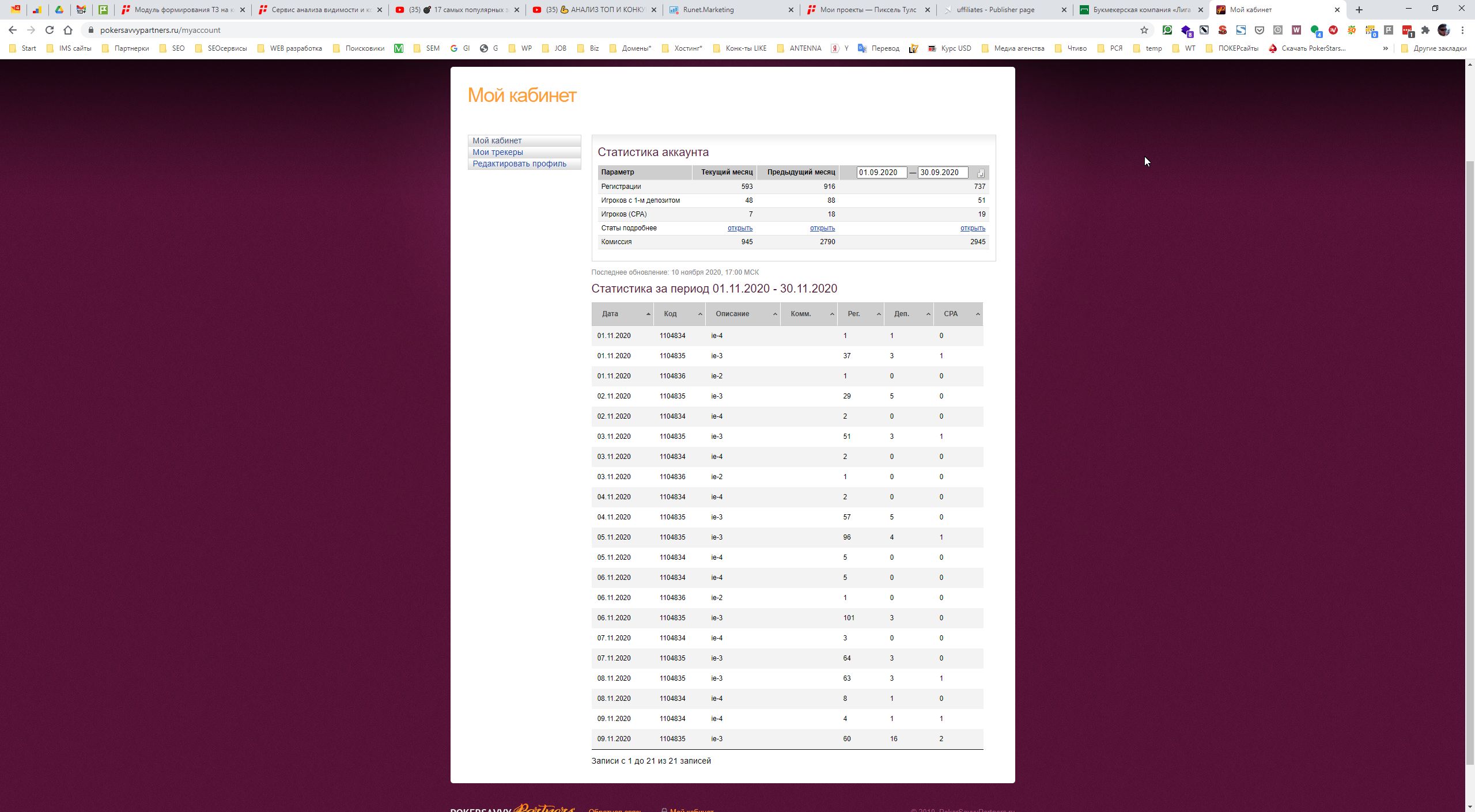This screenshot has width=1475, height=812.
Task: Open the pinned mail tab with the red badge
Action: pyautogui.click(x=16, y=10)
